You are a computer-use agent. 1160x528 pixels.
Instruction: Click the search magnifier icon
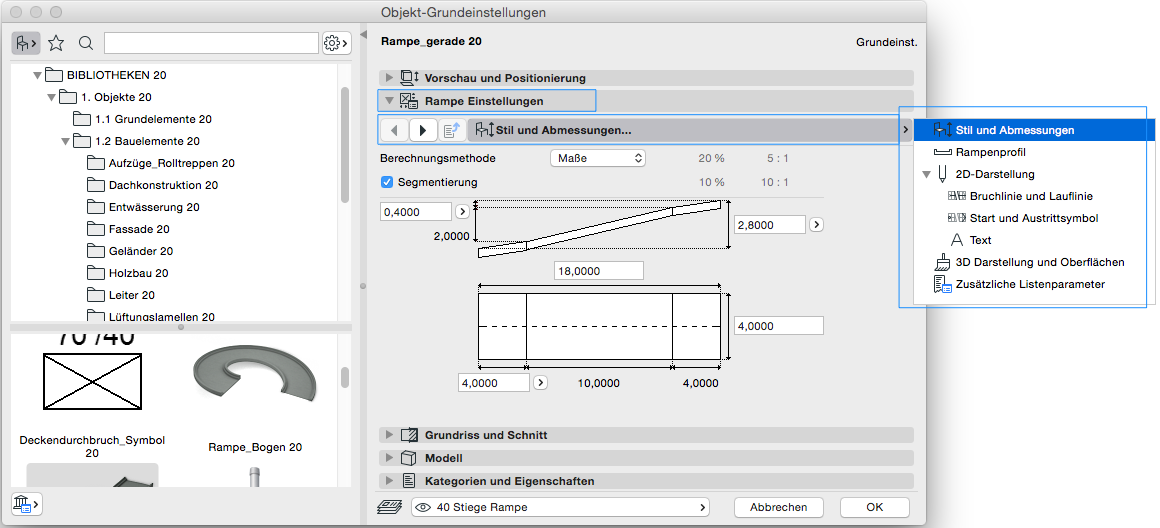pyautogui.click(x=86, y=43)
